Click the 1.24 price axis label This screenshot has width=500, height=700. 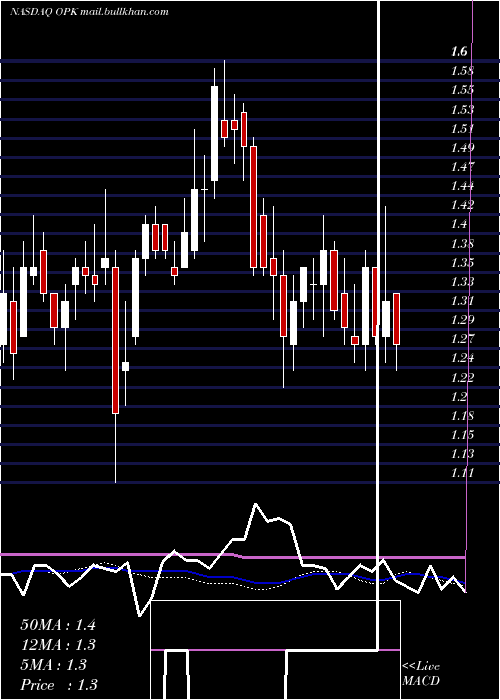tap(462, 358)
